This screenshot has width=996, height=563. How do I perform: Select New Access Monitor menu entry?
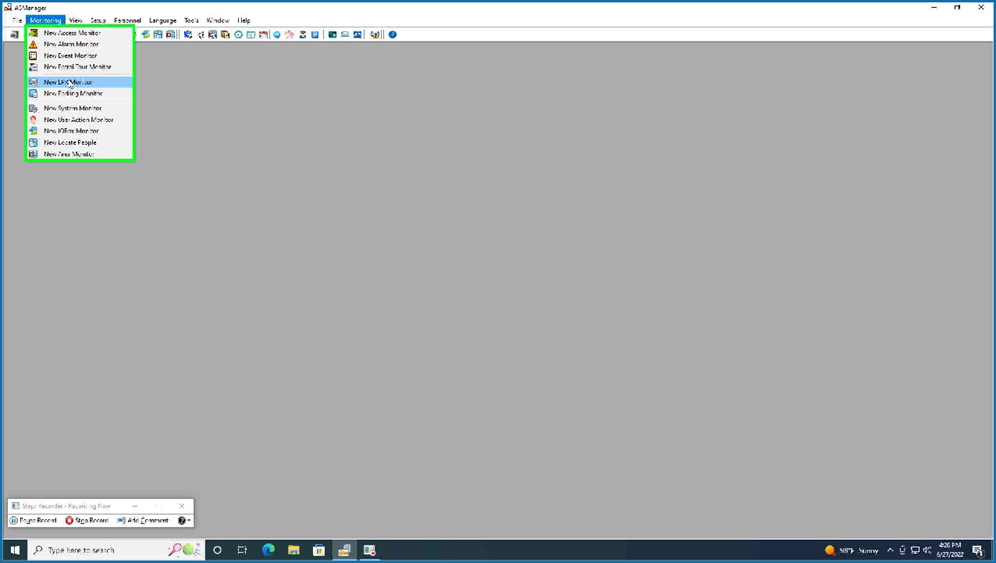tap(72, 33)
